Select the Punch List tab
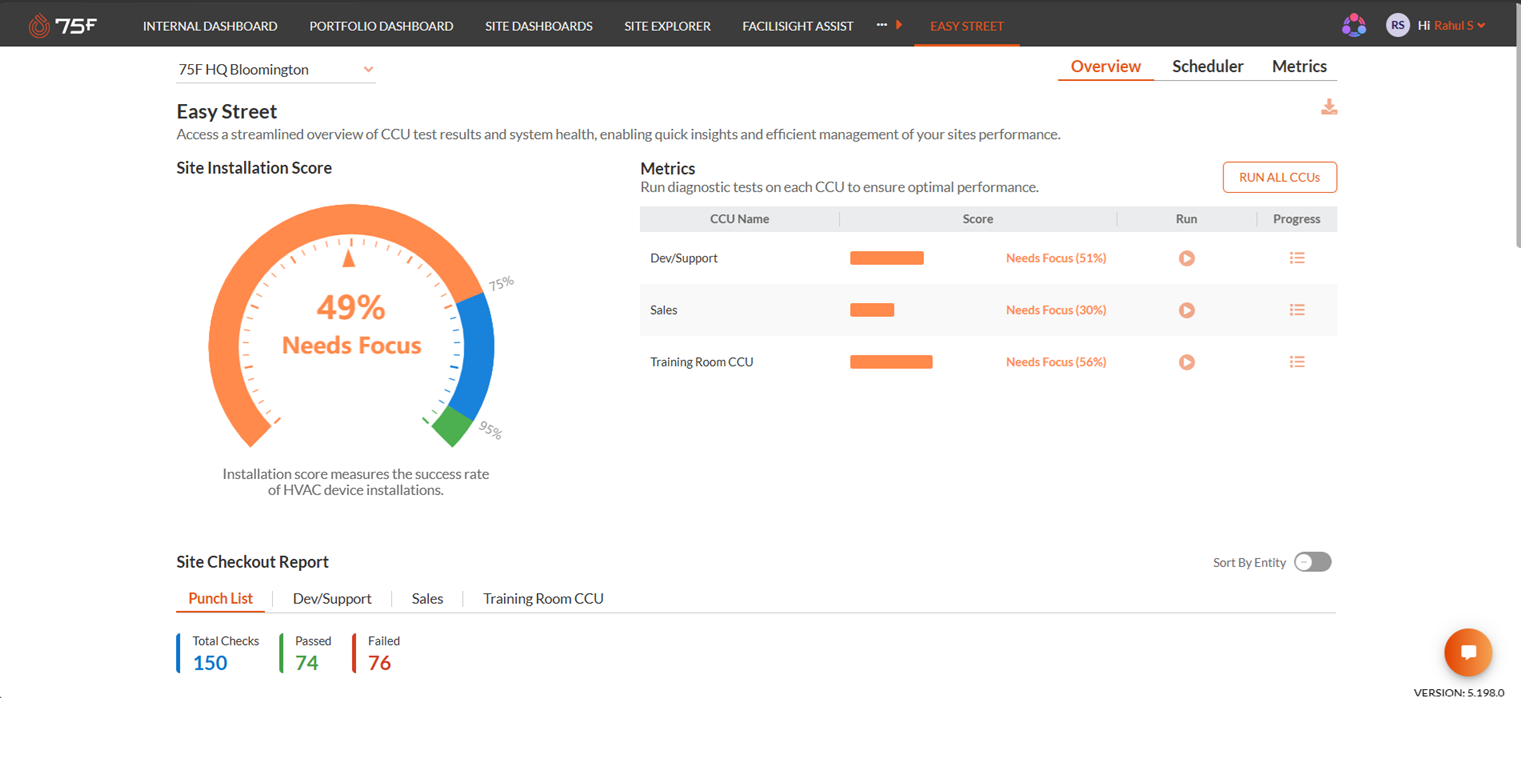This screenshot has height=782, width=1521. 221,599
